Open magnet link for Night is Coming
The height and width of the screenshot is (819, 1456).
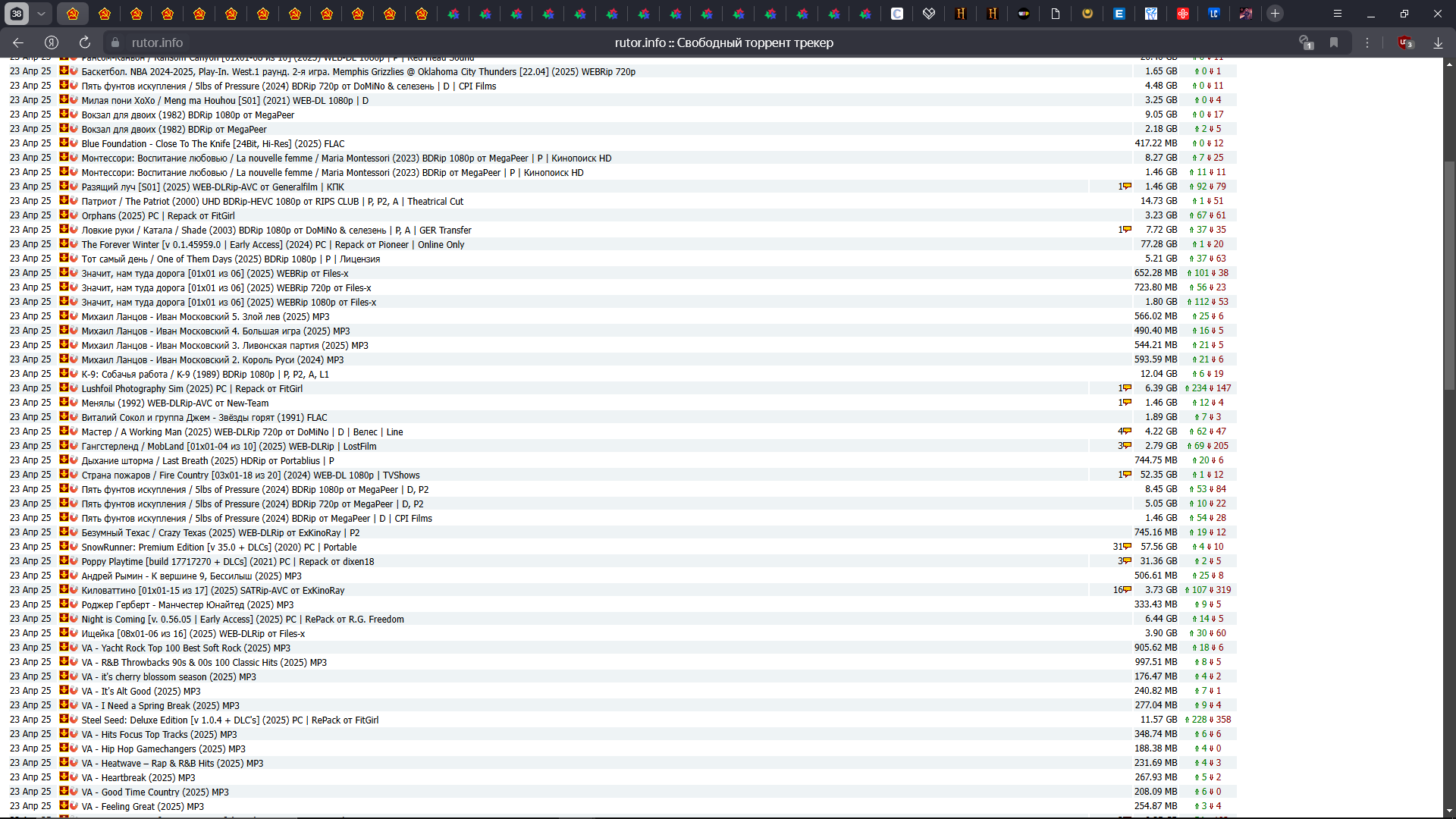(74, 619)
